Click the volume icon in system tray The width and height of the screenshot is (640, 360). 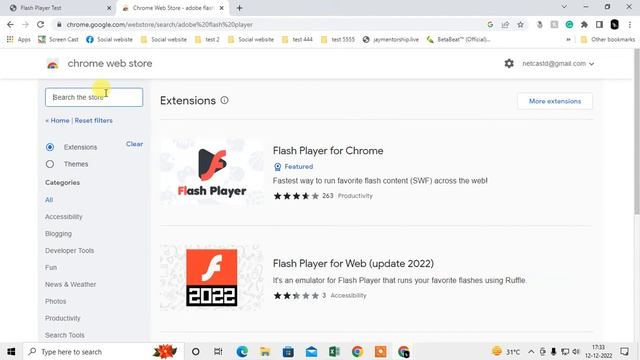click(x=576, y=351)
